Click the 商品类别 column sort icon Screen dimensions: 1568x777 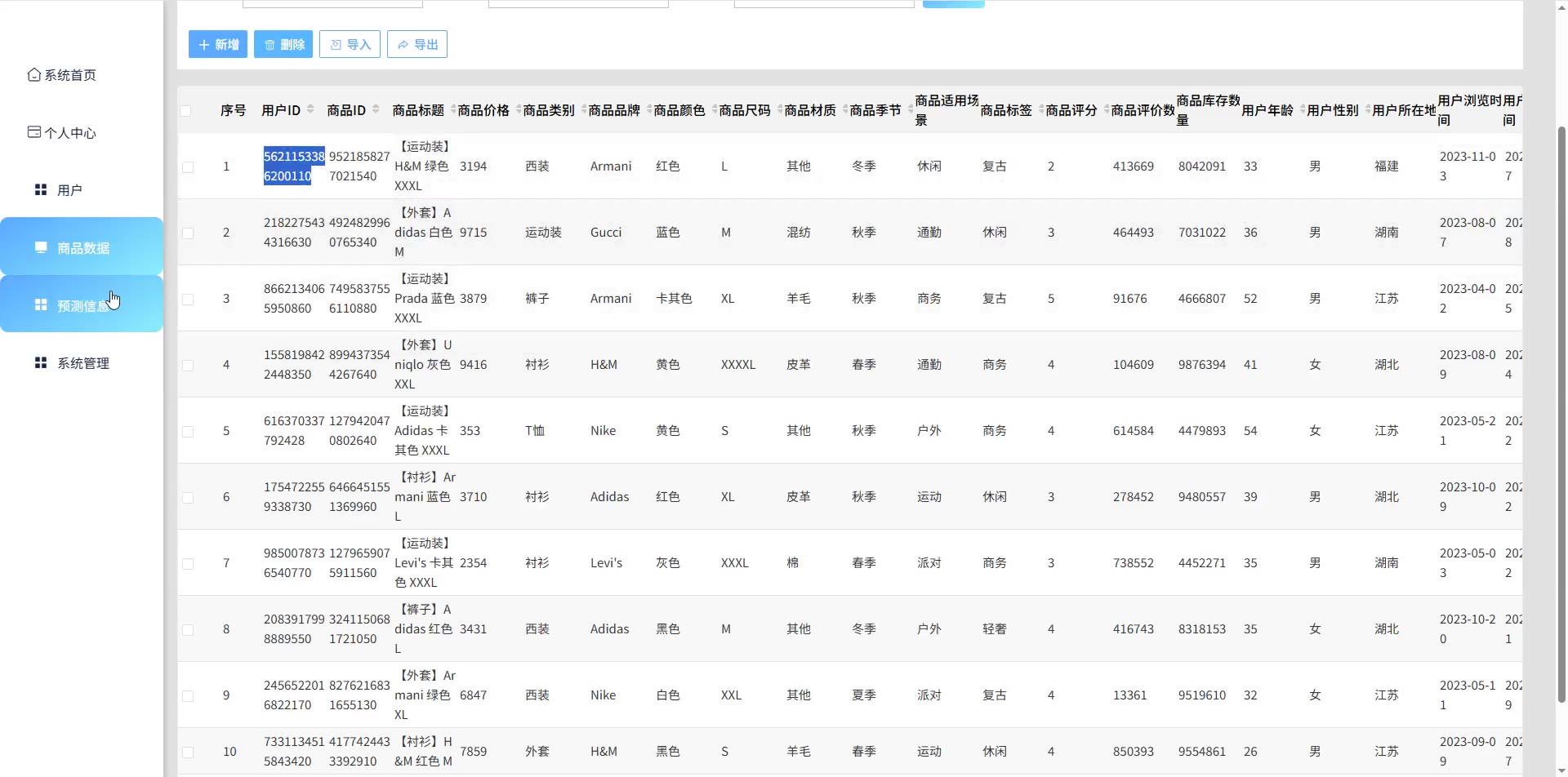click(584, 109)
